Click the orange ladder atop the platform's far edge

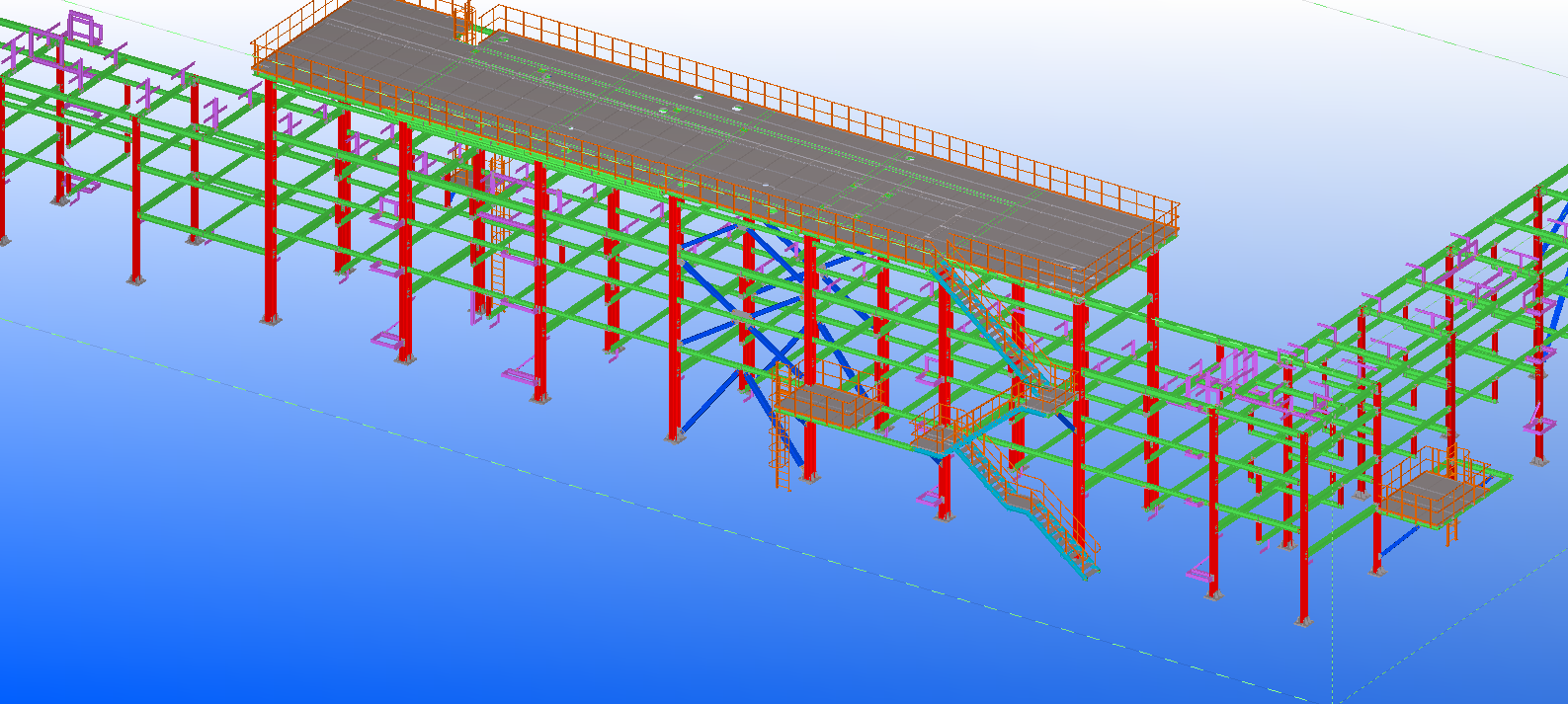pyautogui.click(x=461, y=20)
